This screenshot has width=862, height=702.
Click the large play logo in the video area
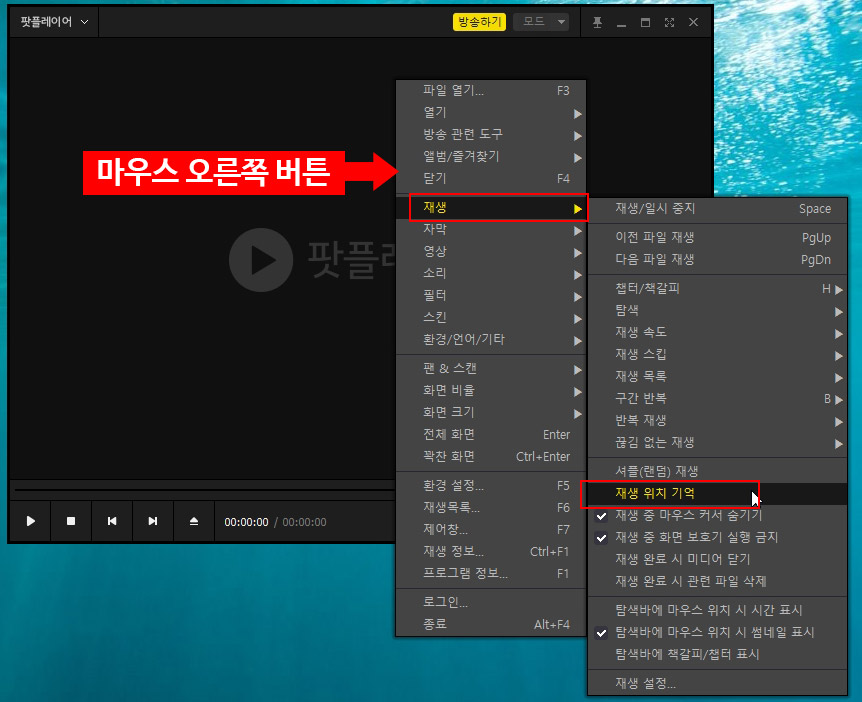[x=261, y=259]
